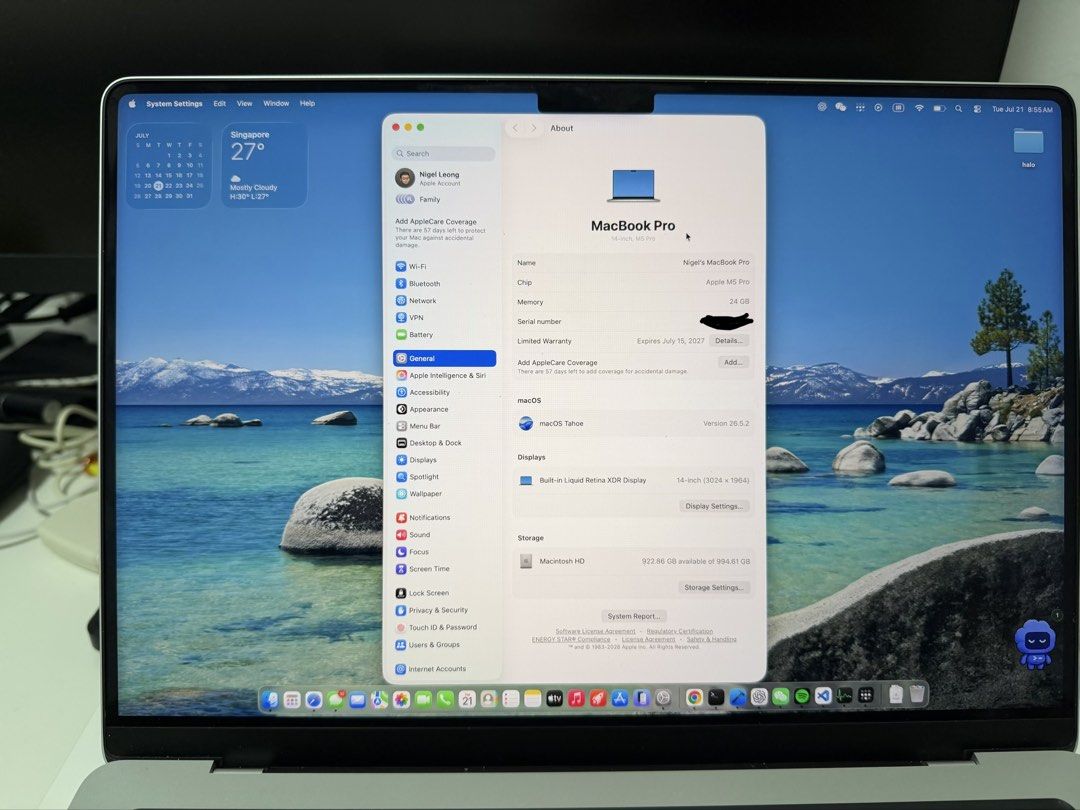The height and width of the screenshot is (810, 1080).
Task: Click the date and time in menu bar
Action: pyautogui.click(x=1022, y=110)
